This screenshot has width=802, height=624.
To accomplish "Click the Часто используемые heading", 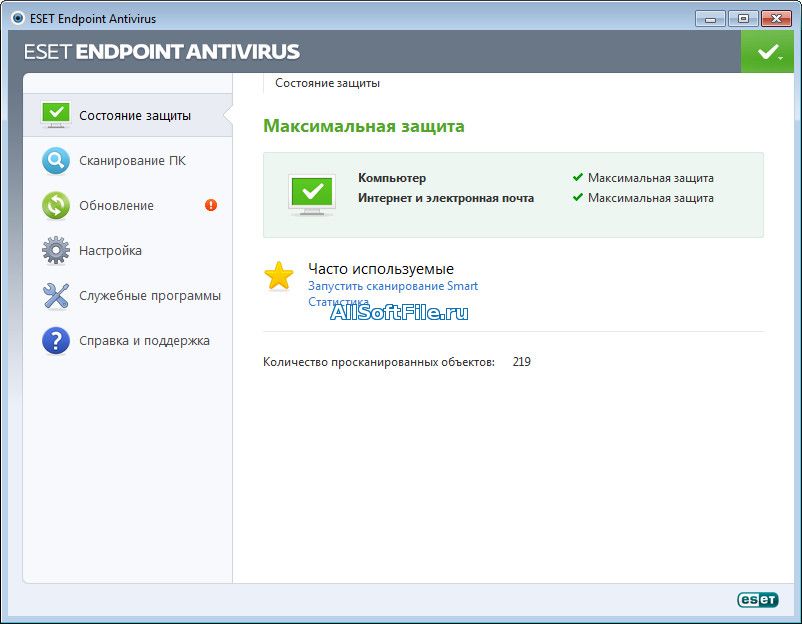I will pos(381,269).
